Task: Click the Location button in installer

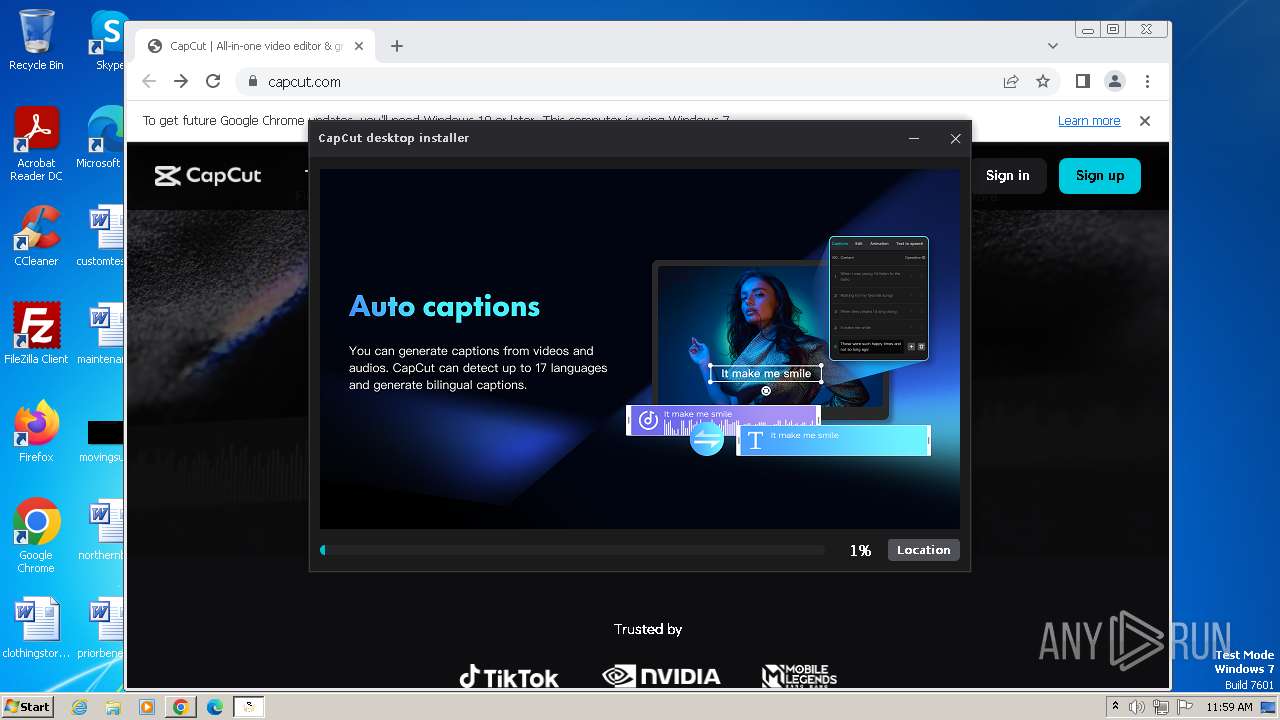Action: pos(923,550)
